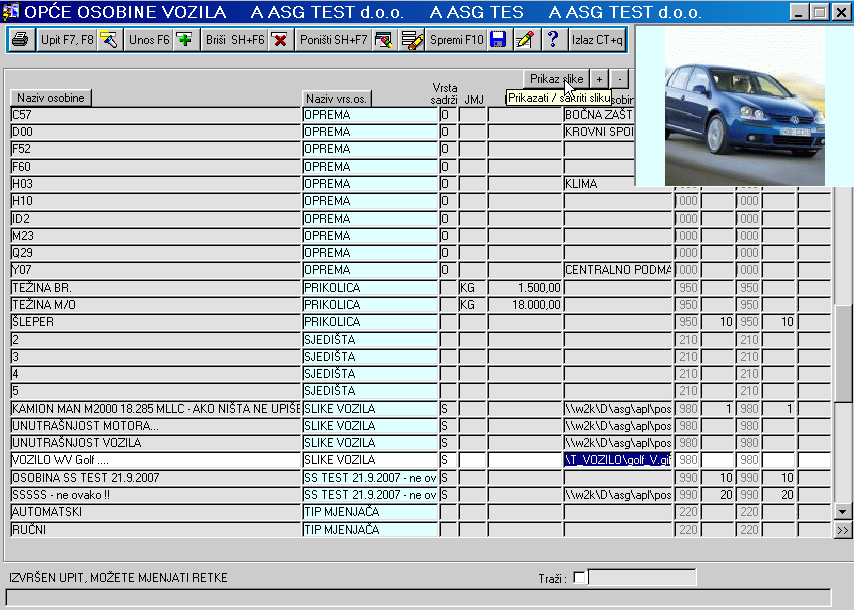Select the UNUTRAŠNJOST VOZILA row
This screenshot has width=854, height=610.
click(x=156, y=443)
